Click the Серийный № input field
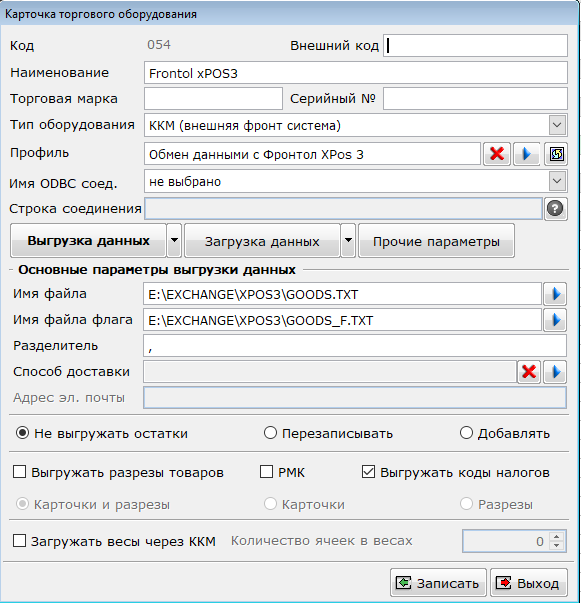This screenshot has width=581, height=603. pyautogui.click(x=475, y=98)
